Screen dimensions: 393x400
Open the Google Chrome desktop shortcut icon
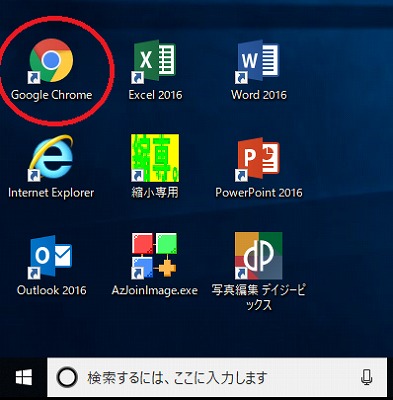(51, 60)
